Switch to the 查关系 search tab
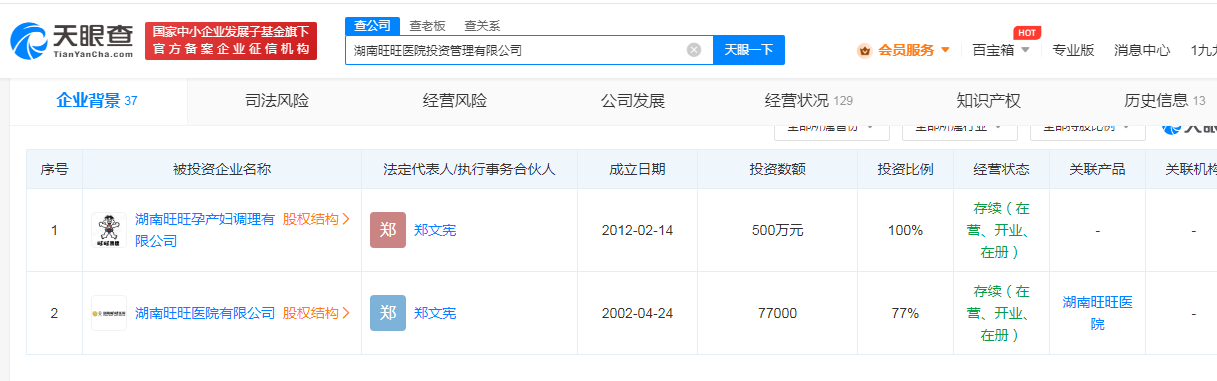 [x=482, y=25]
